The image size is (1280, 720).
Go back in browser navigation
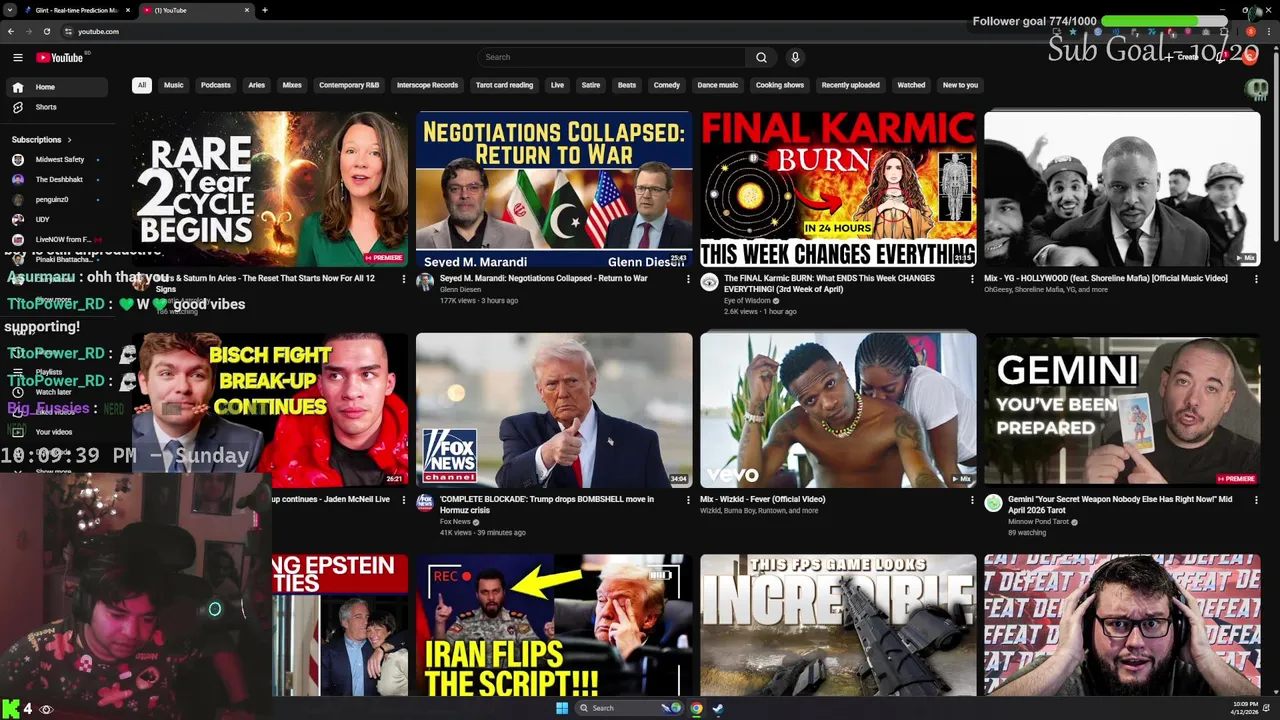click(12, 31)
